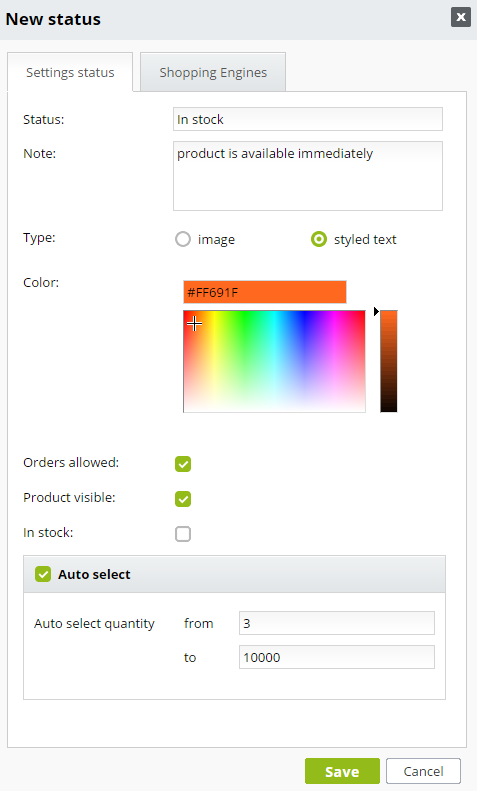The width and height of the screenshot is (477, 791).
Task: Pick a color from the rainbow palette
Action: click(274, 361)
